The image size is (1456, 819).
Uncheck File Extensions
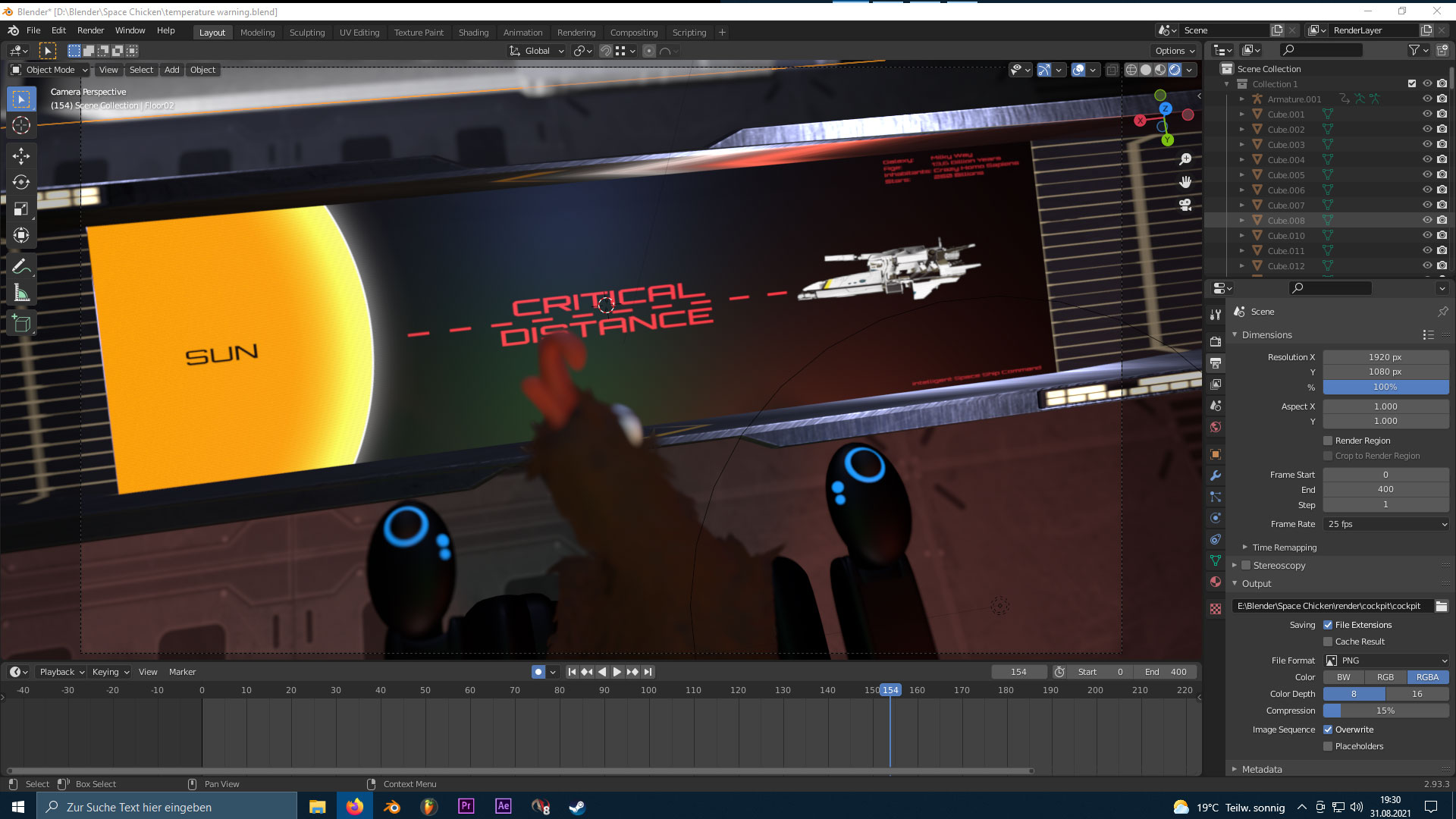tap(1328, 625)
